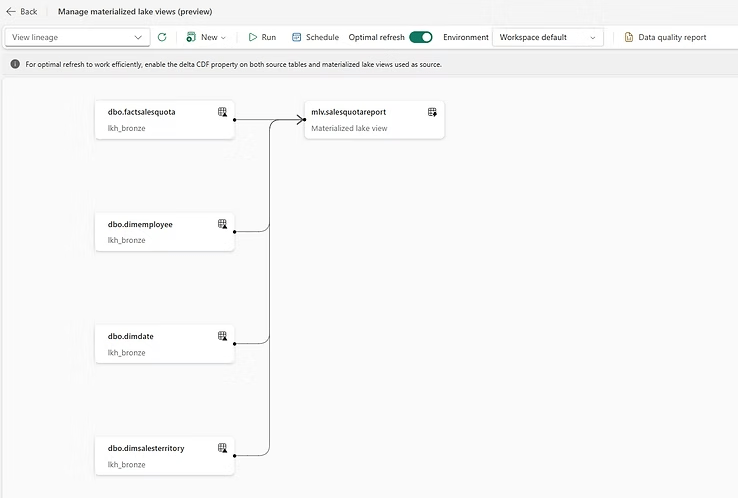This screenshot has height=498, width=738.
Task: Click the info icon in notification bar
Action: click(15, 64)
